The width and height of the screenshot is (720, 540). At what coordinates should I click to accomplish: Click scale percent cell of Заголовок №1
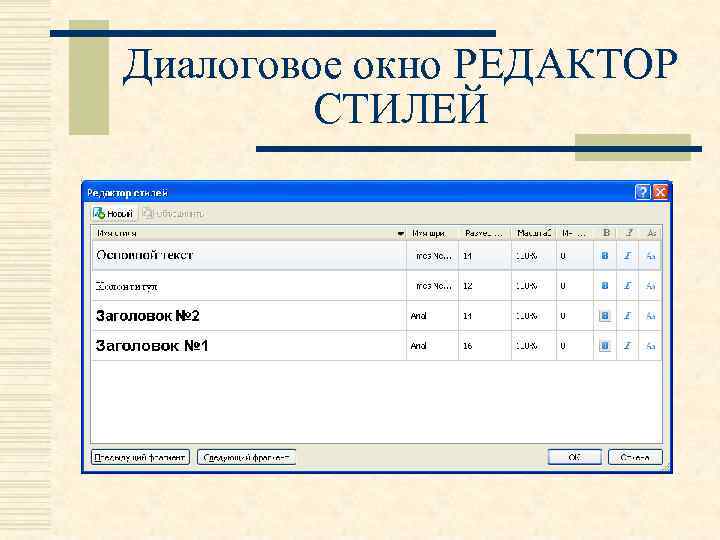(x=534, y=345)
